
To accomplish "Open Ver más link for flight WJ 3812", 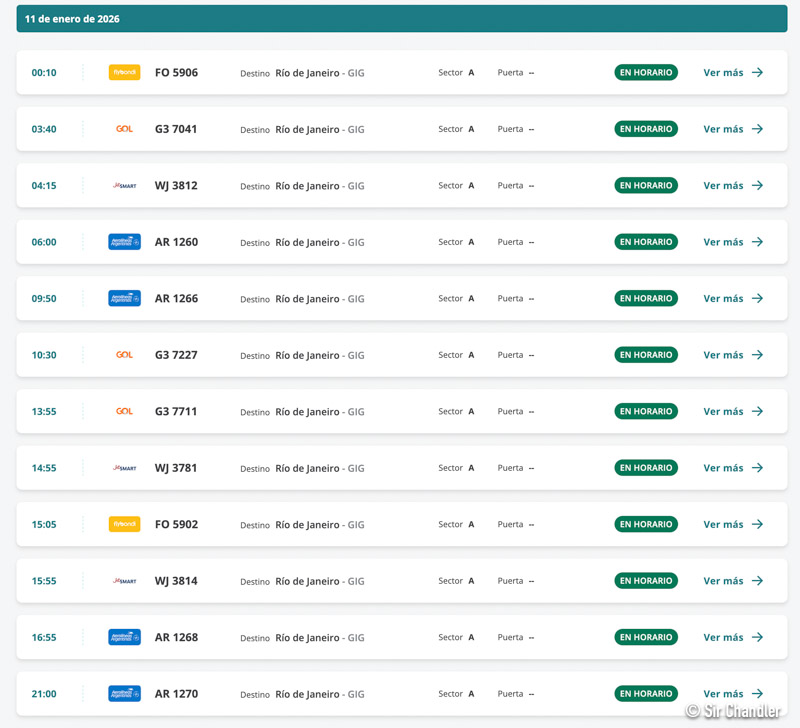I will (723, 186).
